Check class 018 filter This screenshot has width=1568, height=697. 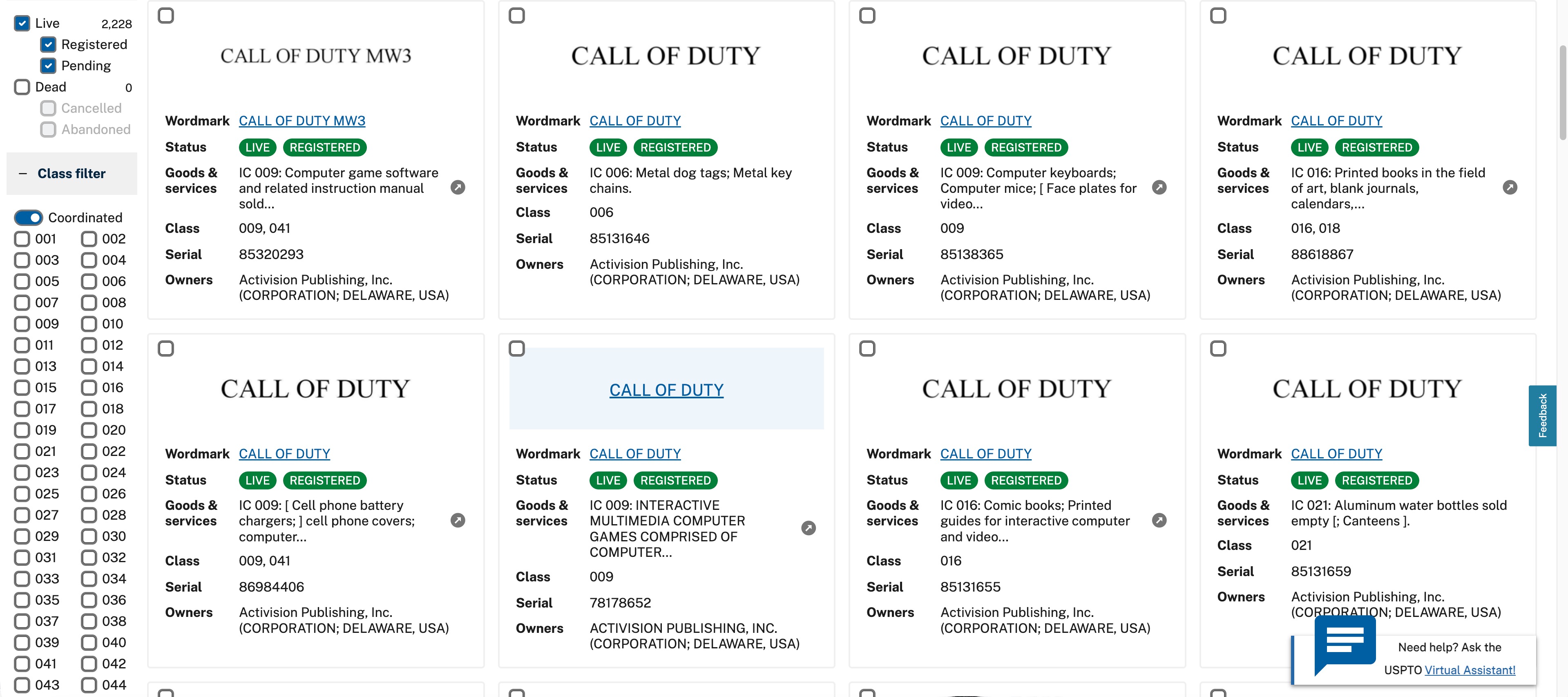click(89, 409)
